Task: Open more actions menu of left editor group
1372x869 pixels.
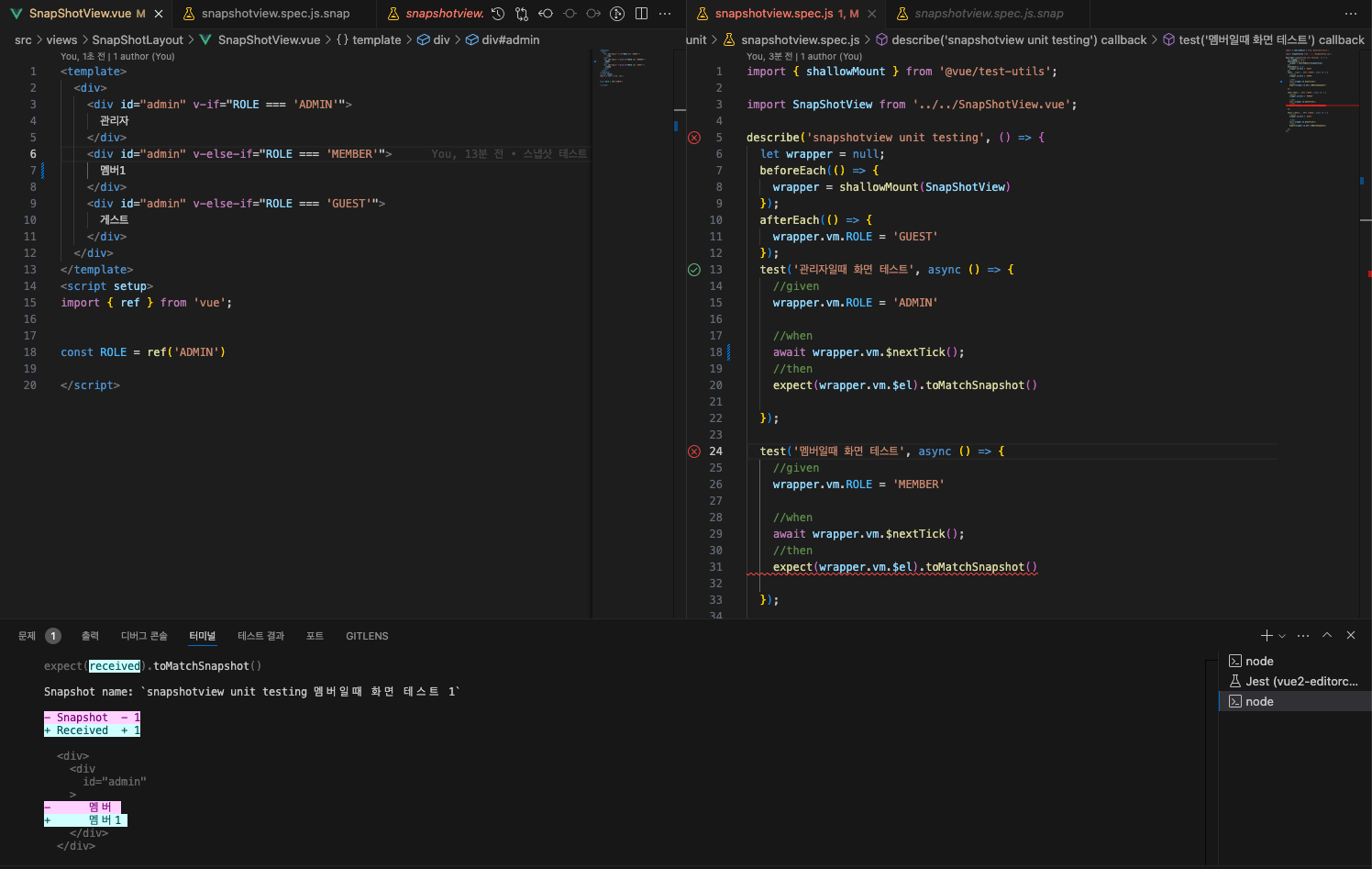Action: (665, 14)
